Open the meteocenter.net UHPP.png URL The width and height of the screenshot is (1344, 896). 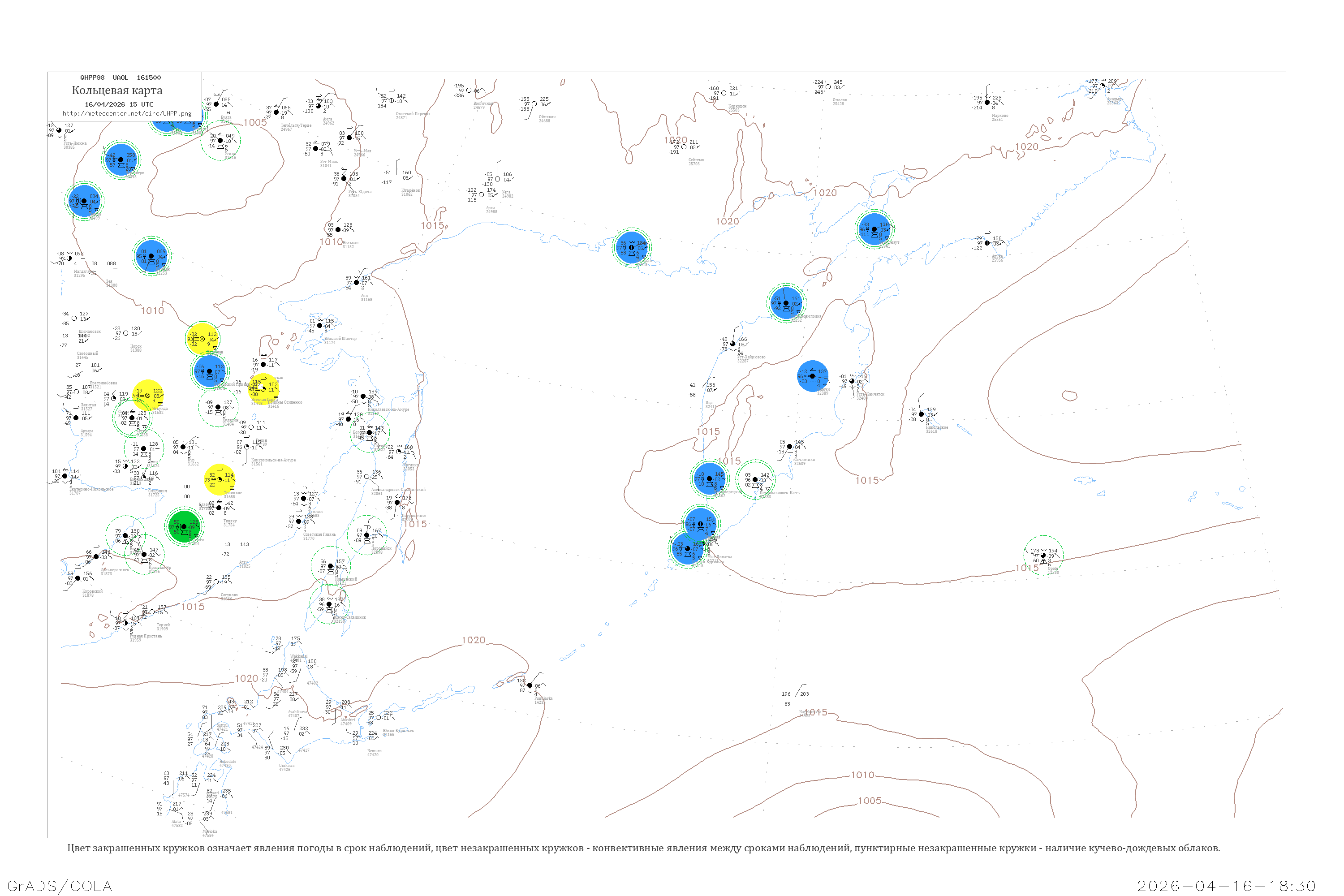tap(127, 113)
